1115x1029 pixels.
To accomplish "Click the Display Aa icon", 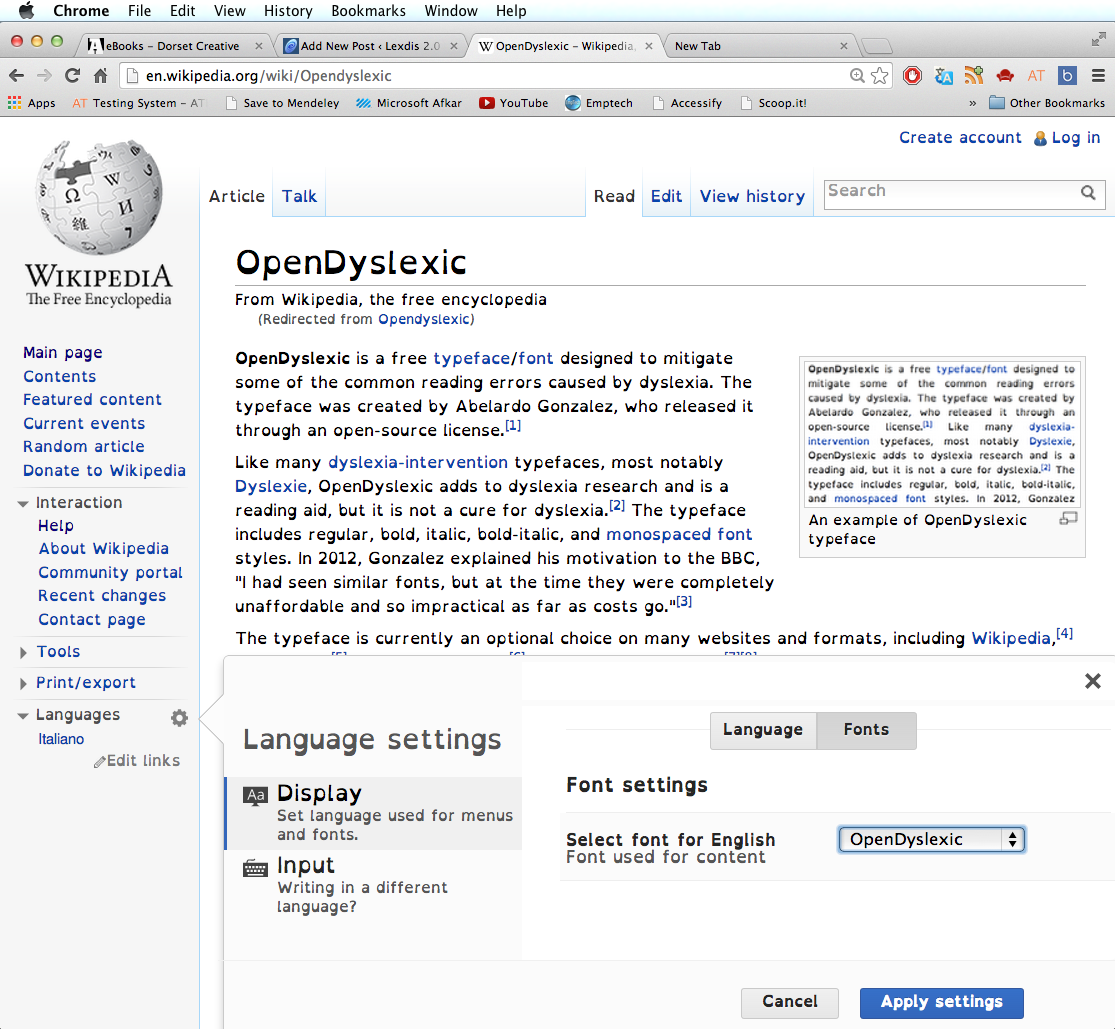I will [255, 795].
